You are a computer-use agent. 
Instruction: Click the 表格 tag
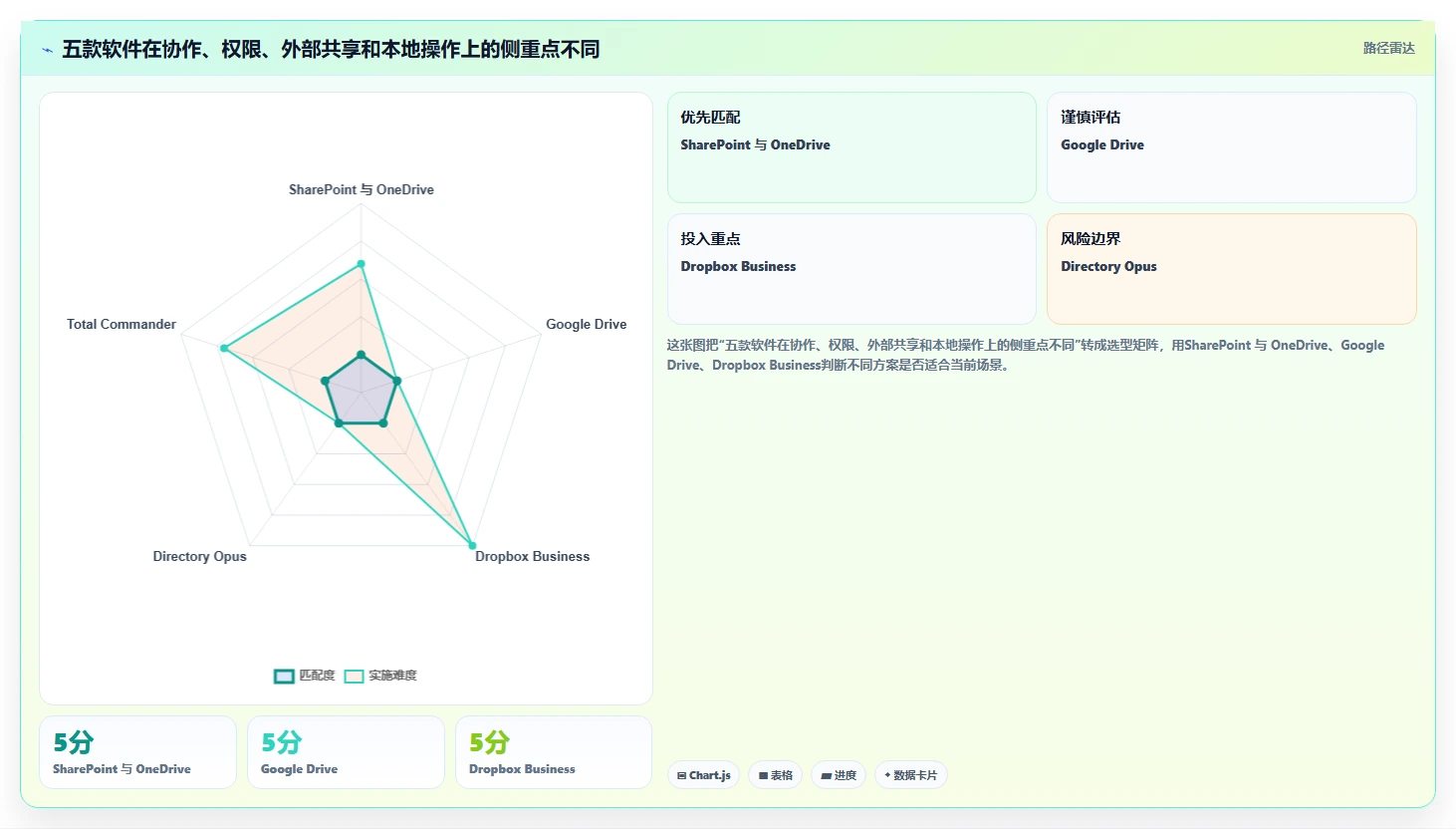[776, 775]
